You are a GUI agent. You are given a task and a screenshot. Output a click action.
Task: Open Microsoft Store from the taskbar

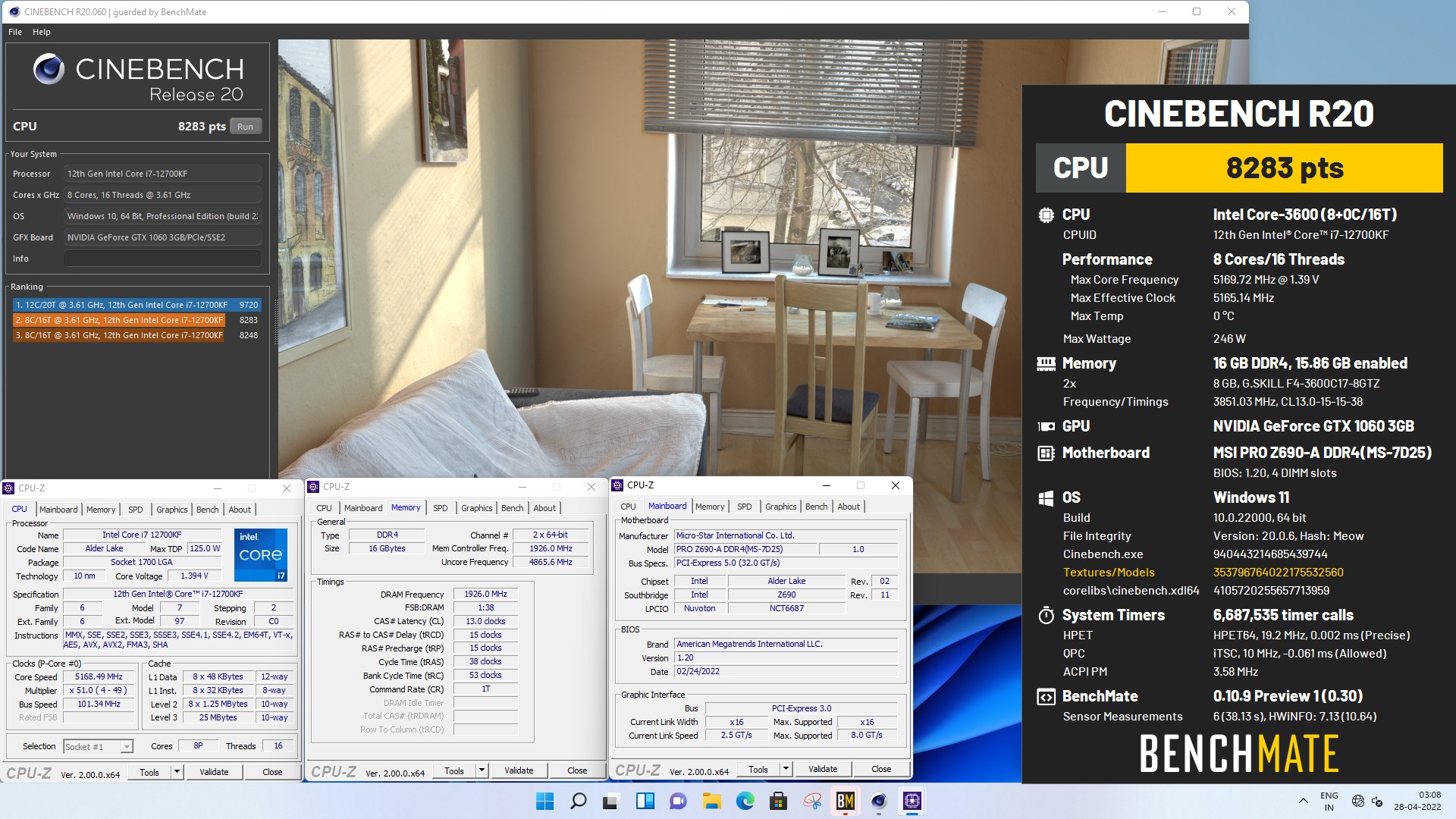point(778,801)
